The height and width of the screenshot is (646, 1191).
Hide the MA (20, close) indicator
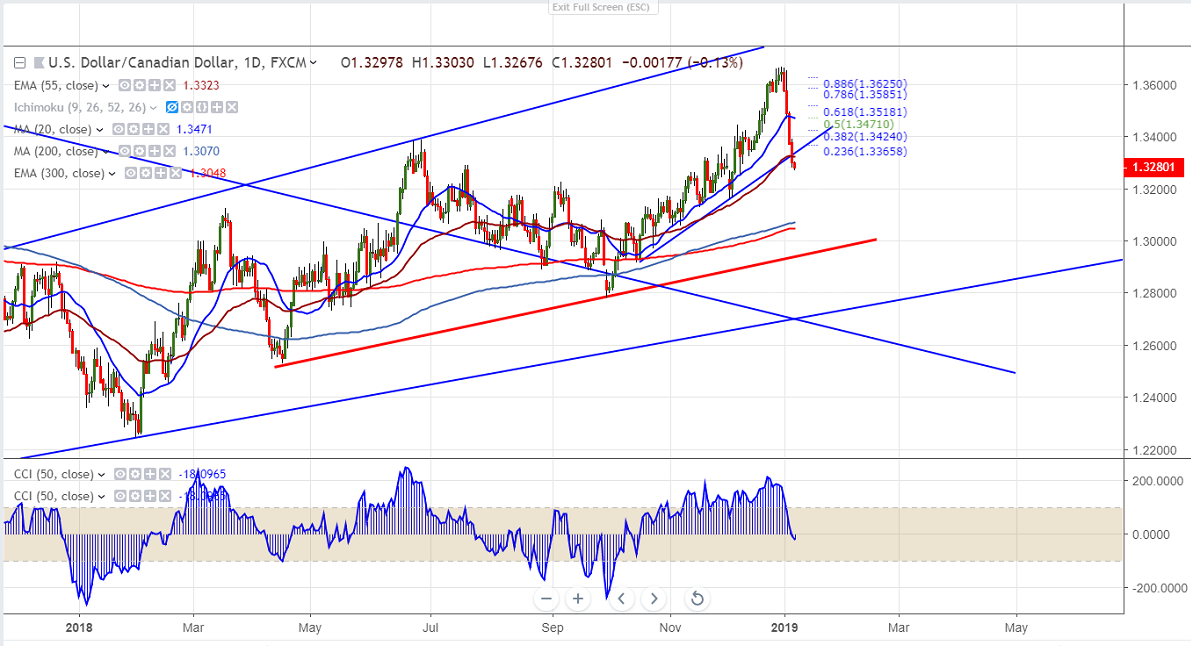(118, 129)
